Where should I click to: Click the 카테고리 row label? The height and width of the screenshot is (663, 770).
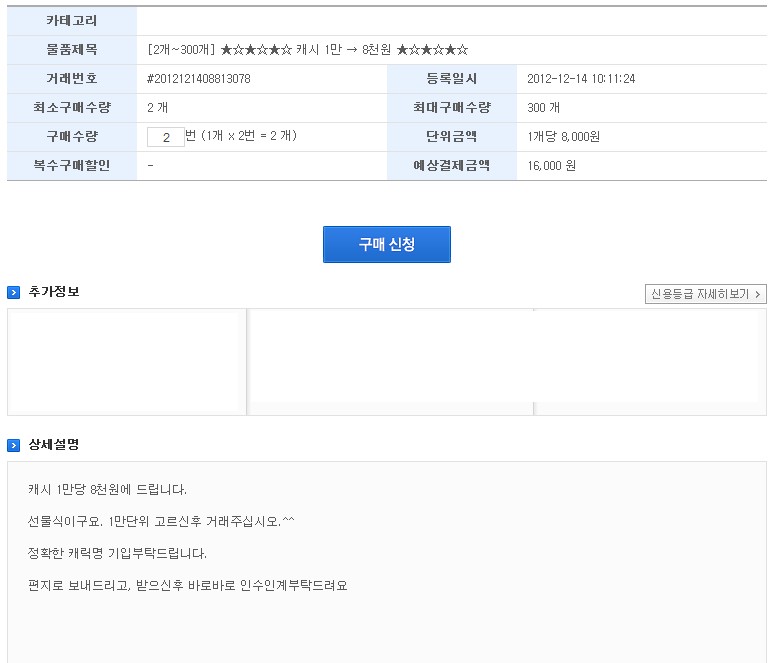[72, 21]
